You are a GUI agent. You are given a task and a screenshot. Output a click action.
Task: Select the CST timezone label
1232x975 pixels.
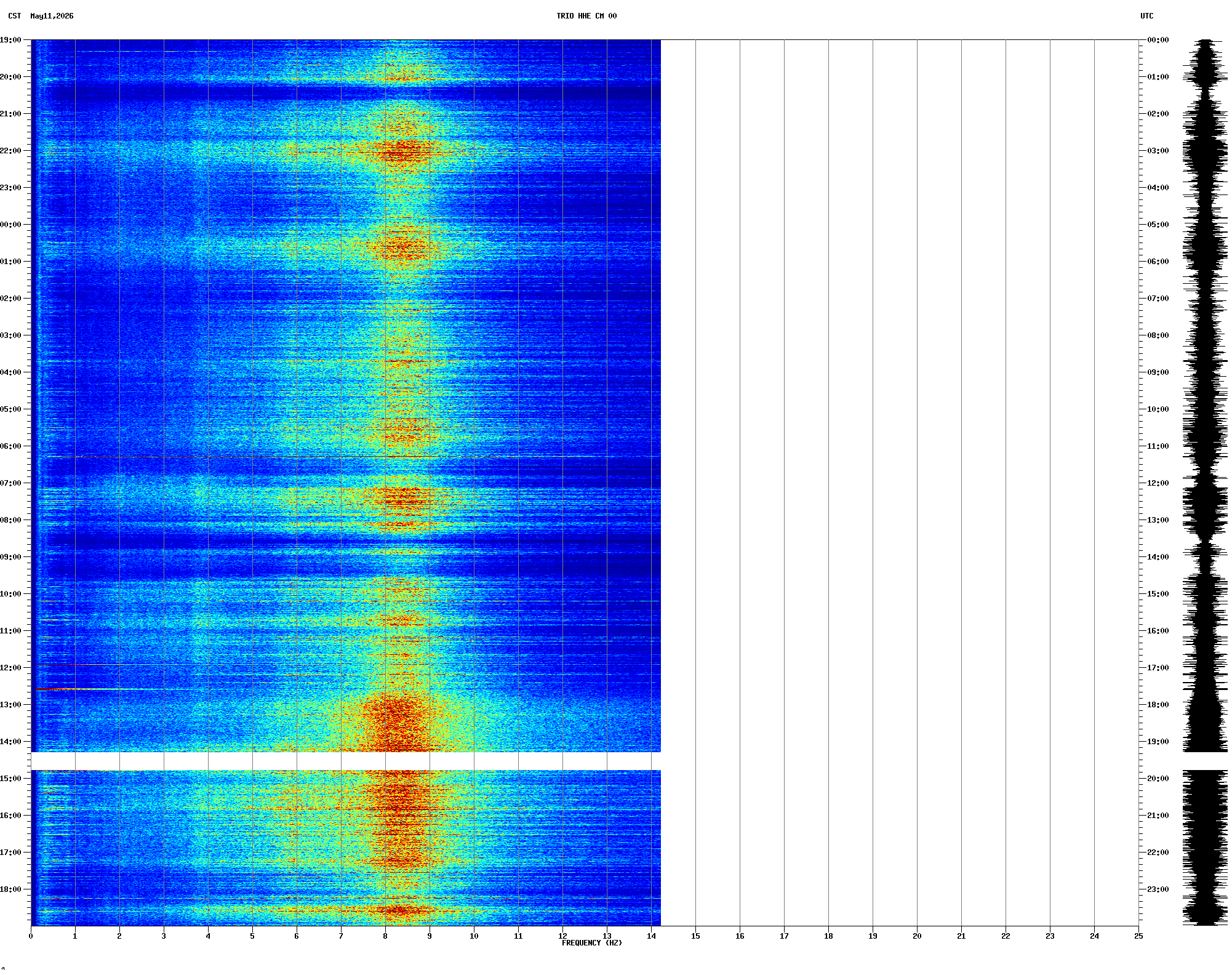point(15,16)
